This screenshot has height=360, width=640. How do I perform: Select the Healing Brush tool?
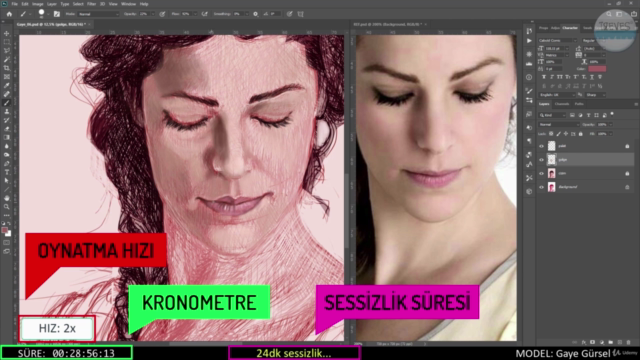(x=7, y=94)
